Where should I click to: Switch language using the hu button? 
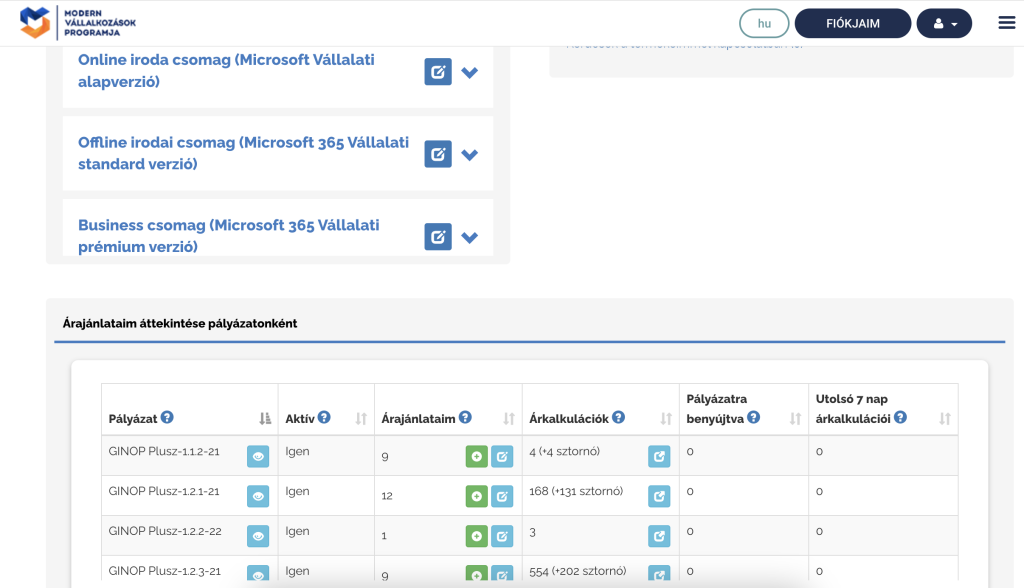763,22
